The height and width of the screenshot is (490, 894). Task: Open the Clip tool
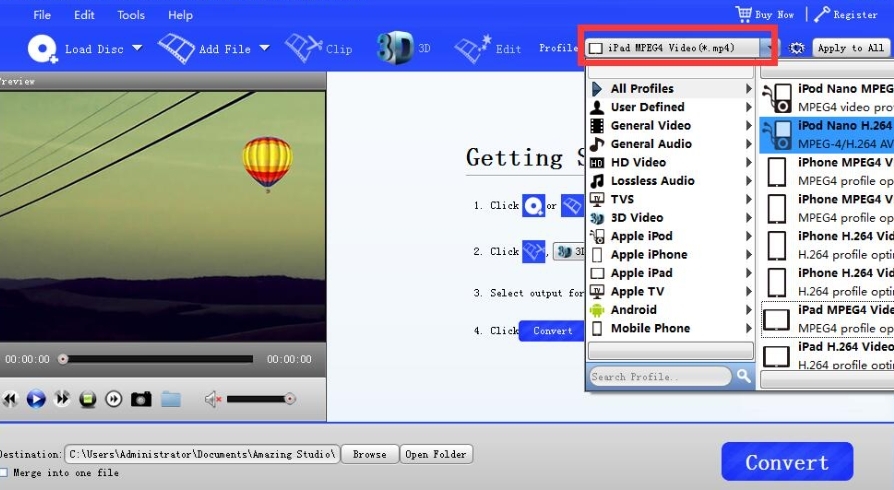point(318,49)
